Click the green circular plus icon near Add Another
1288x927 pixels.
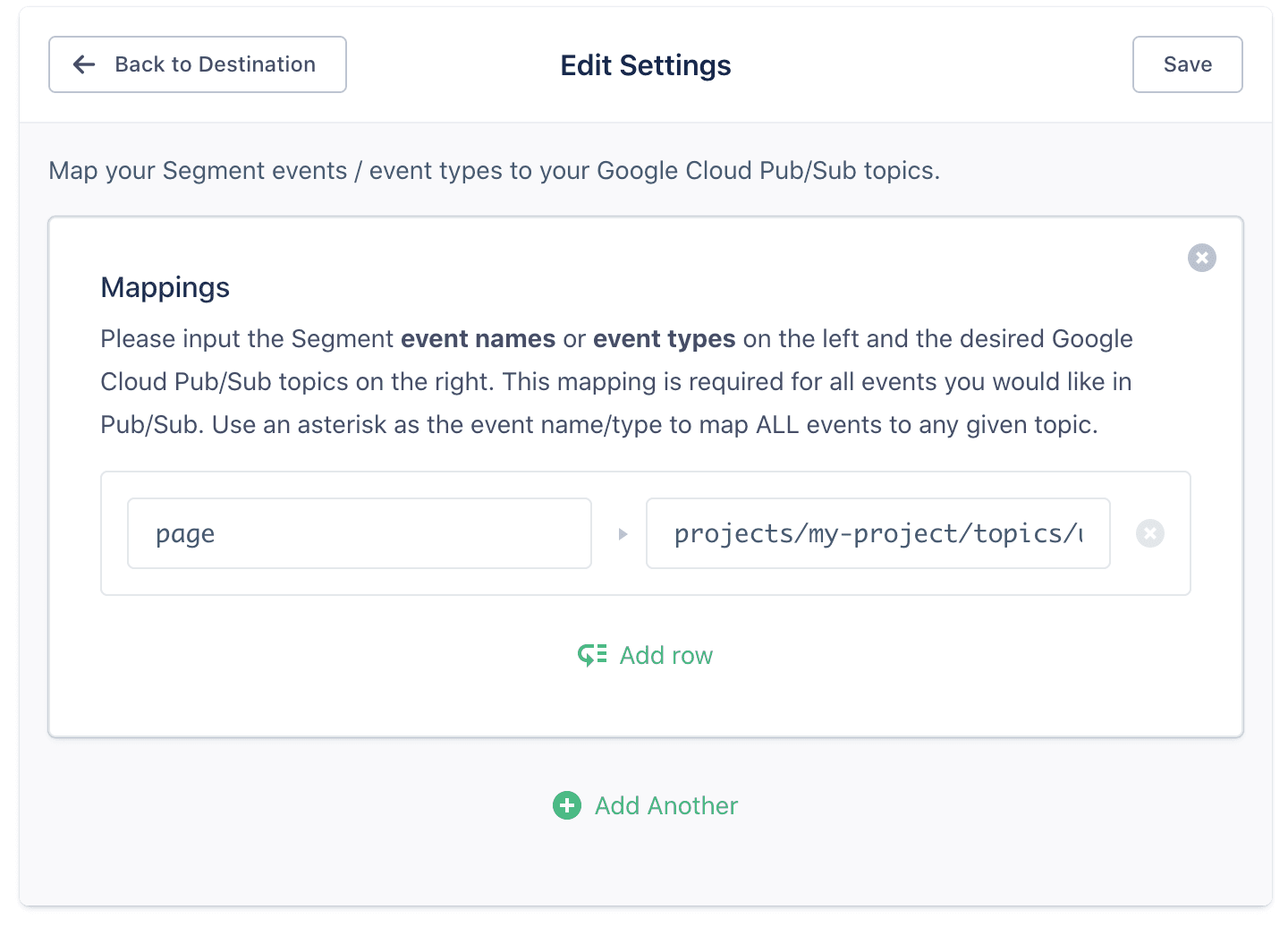(x=567, y=805)
